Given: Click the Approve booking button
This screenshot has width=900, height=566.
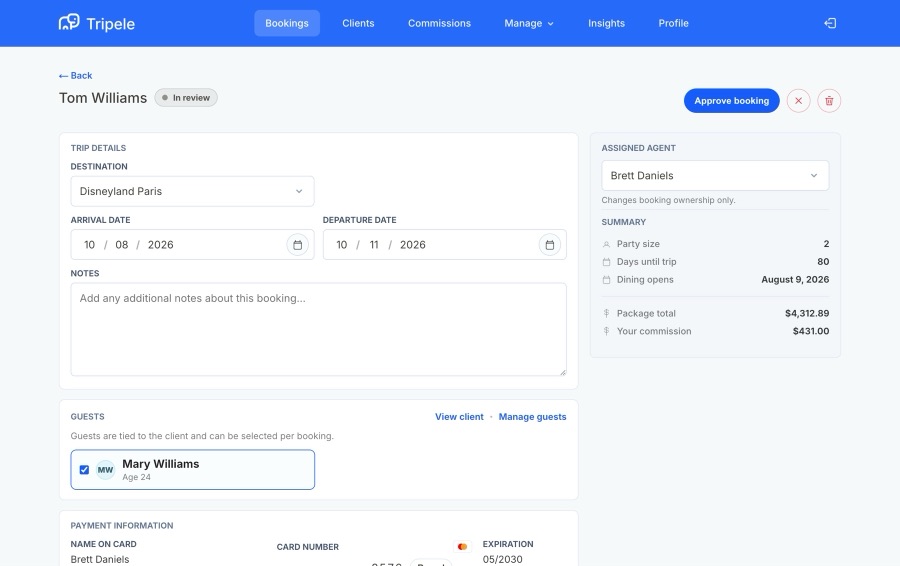Looking at the screenshot, I should click(x=731, y=100).
